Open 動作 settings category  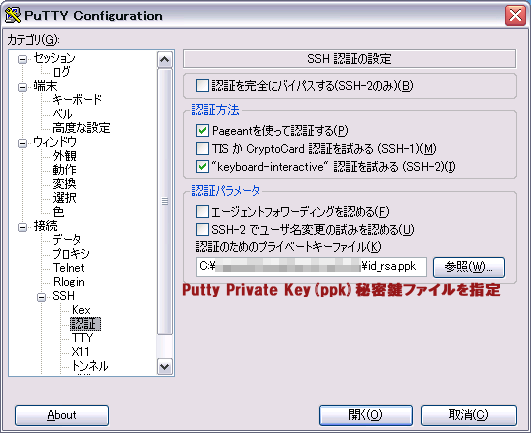(x=64, y=170)
